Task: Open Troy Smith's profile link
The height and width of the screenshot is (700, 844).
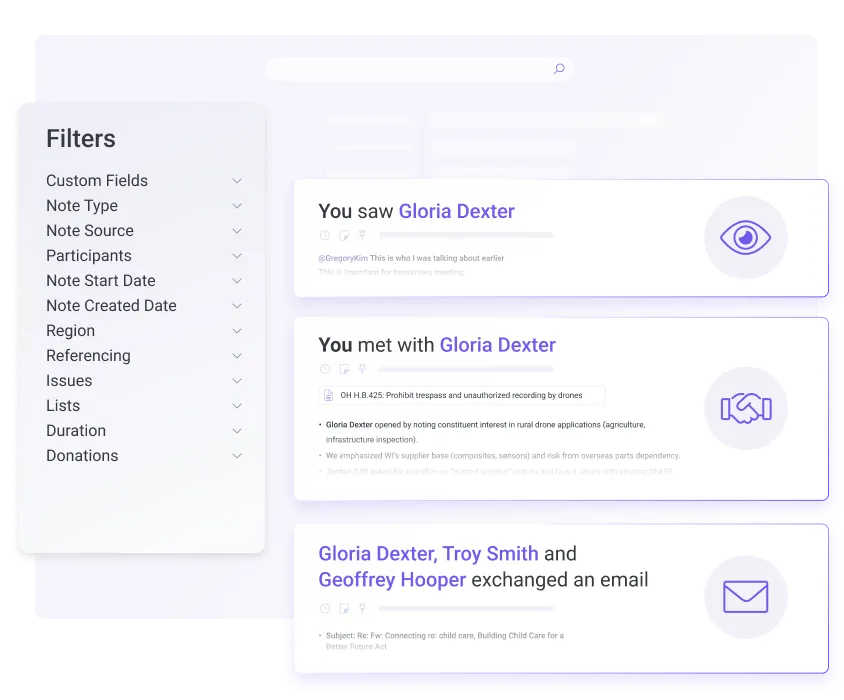Action: (x=491, y=553)
